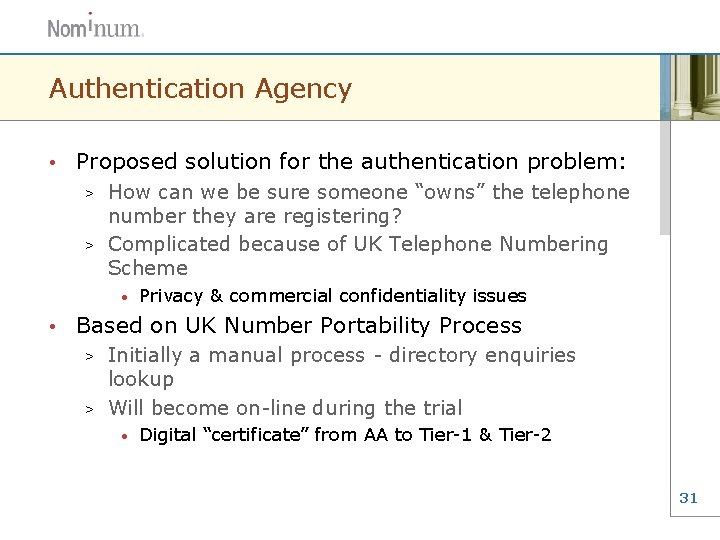720x540 pixels.
Task: Select the Based on UK Number Portability line
Action: click(298, 325)
